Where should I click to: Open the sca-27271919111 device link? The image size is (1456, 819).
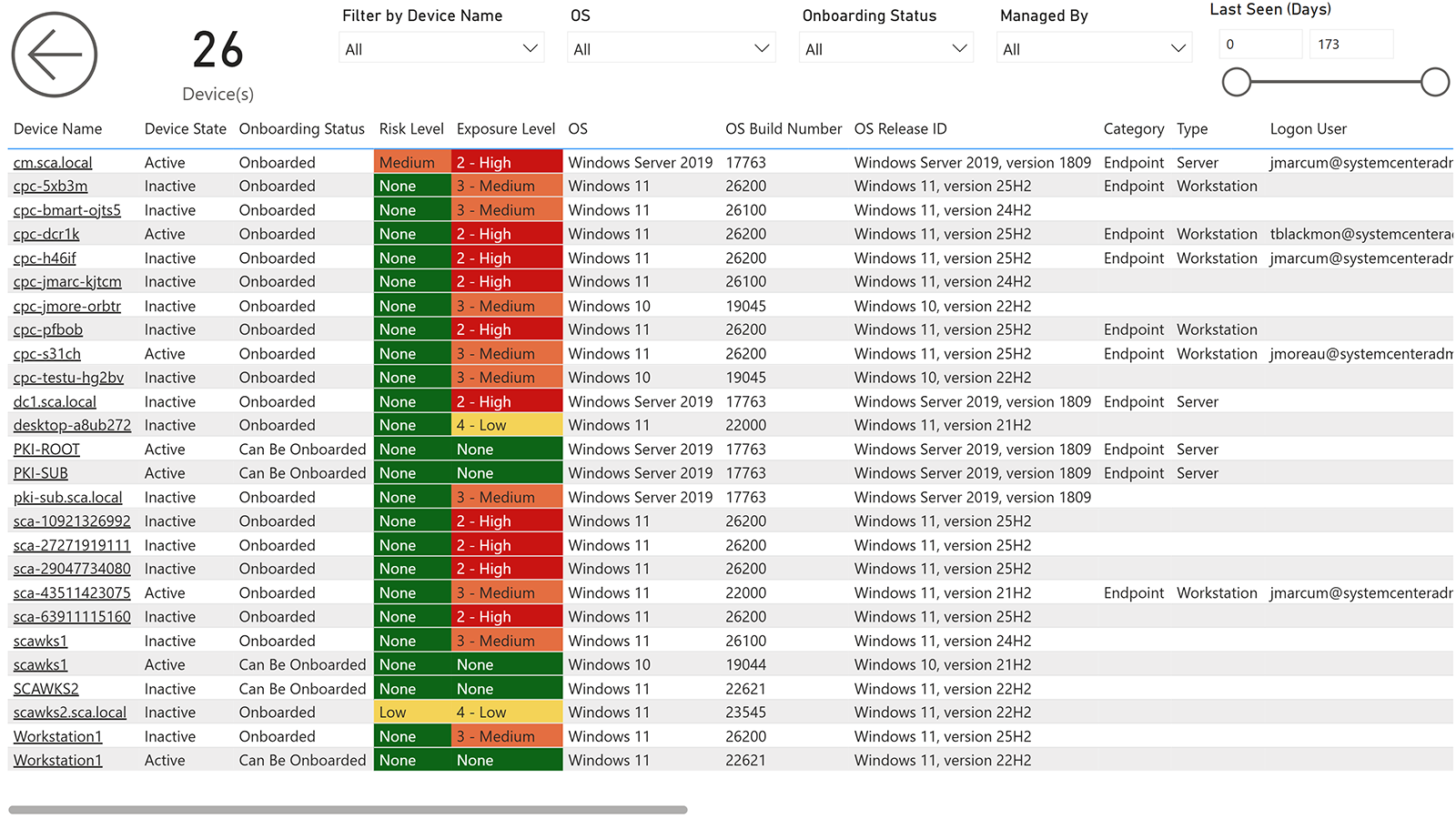[72, 545]
